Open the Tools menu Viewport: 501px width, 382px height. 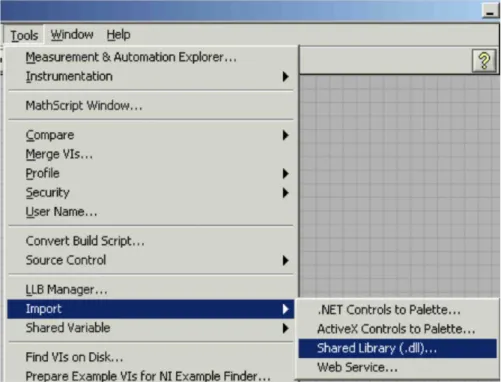pyautogui.click(x=24, y=35)
